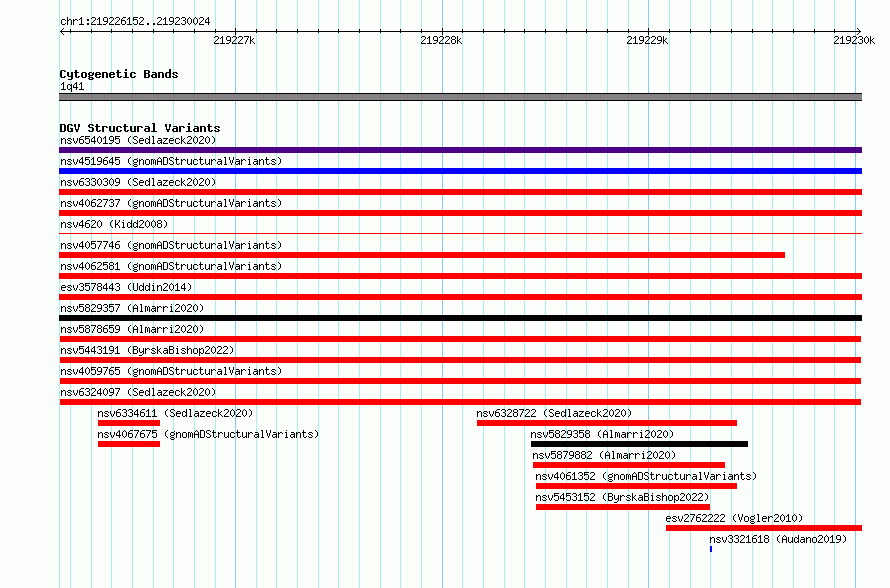Screen dimensions: 890x588
Task: Select the red nsv5879882 variant bar
Action: [x=629, y=465]
